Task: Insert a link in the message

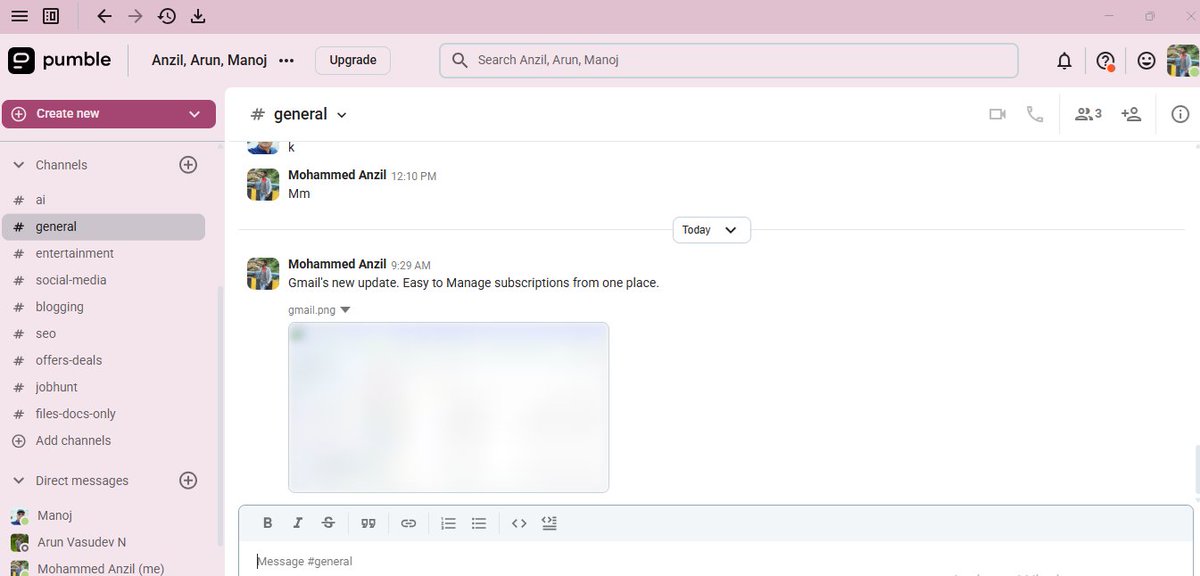Action: click(408, 523)
